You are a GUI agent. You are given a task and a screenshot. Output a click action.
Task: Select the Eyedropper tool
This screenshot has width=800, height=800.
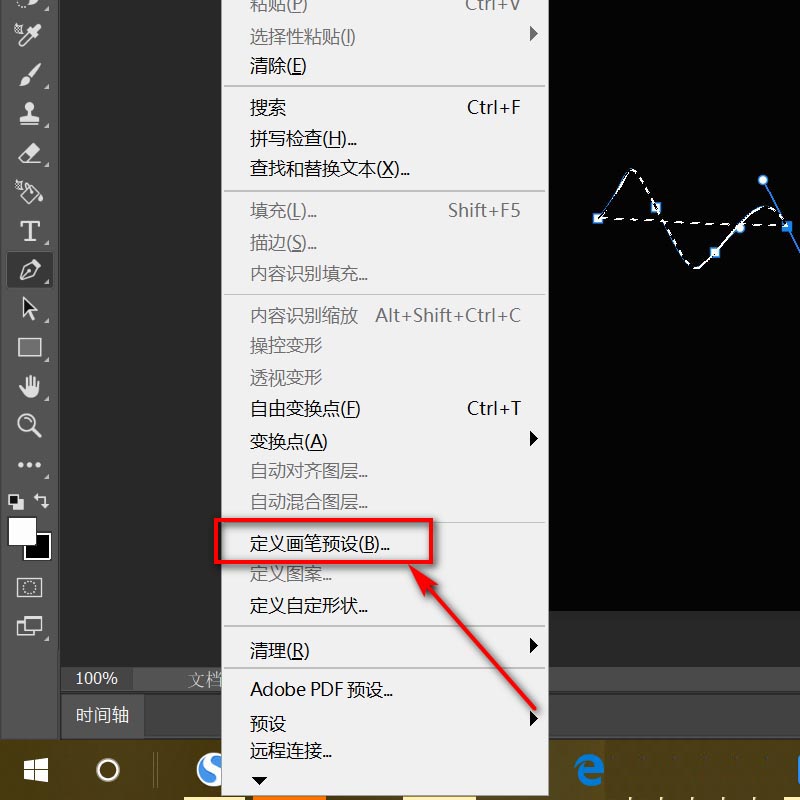coord(29,34)
